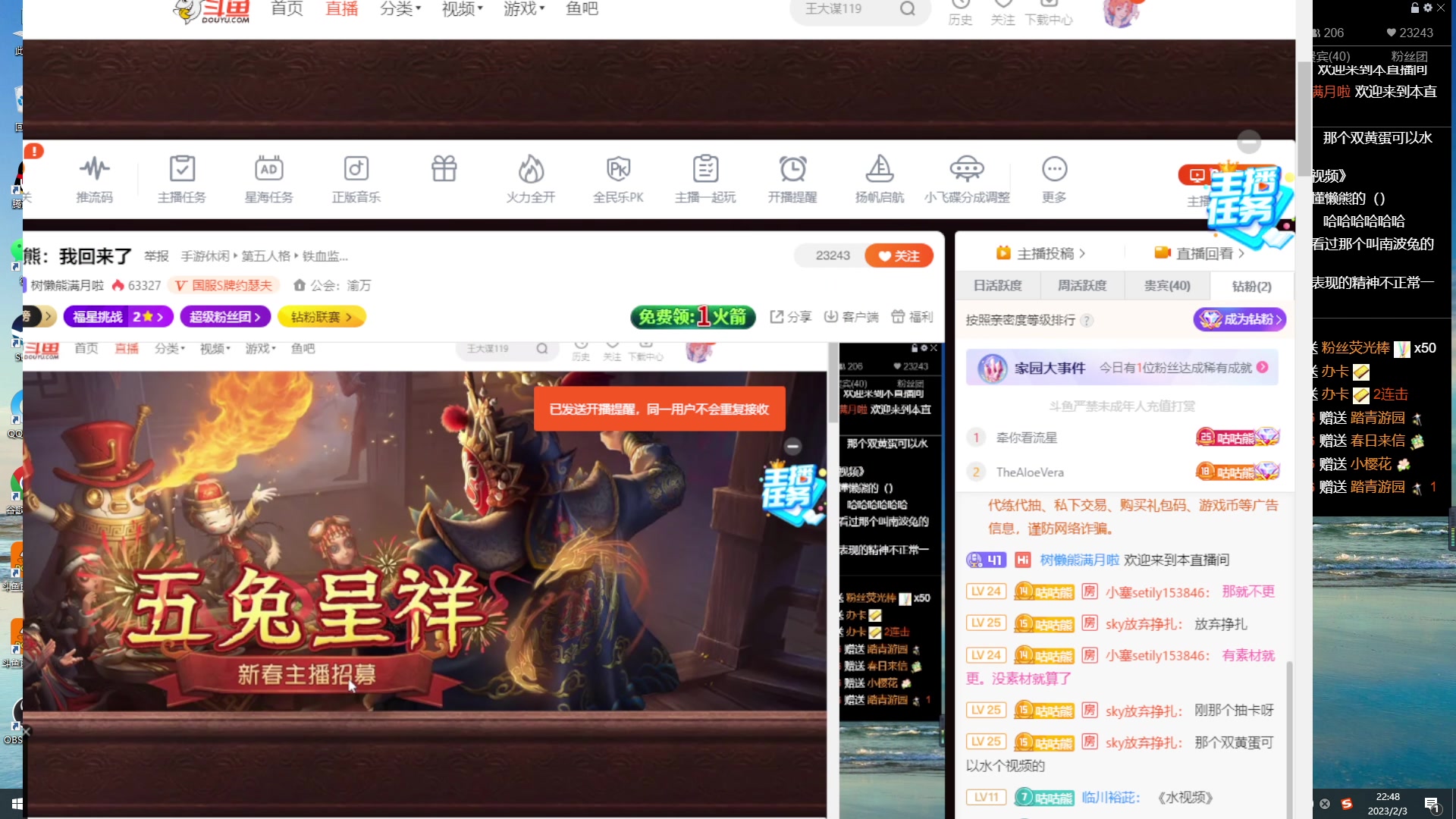Screen dimensions: 1456x819
Task: Open the 开播提醒 alarm clock icon
Action: 792,179
